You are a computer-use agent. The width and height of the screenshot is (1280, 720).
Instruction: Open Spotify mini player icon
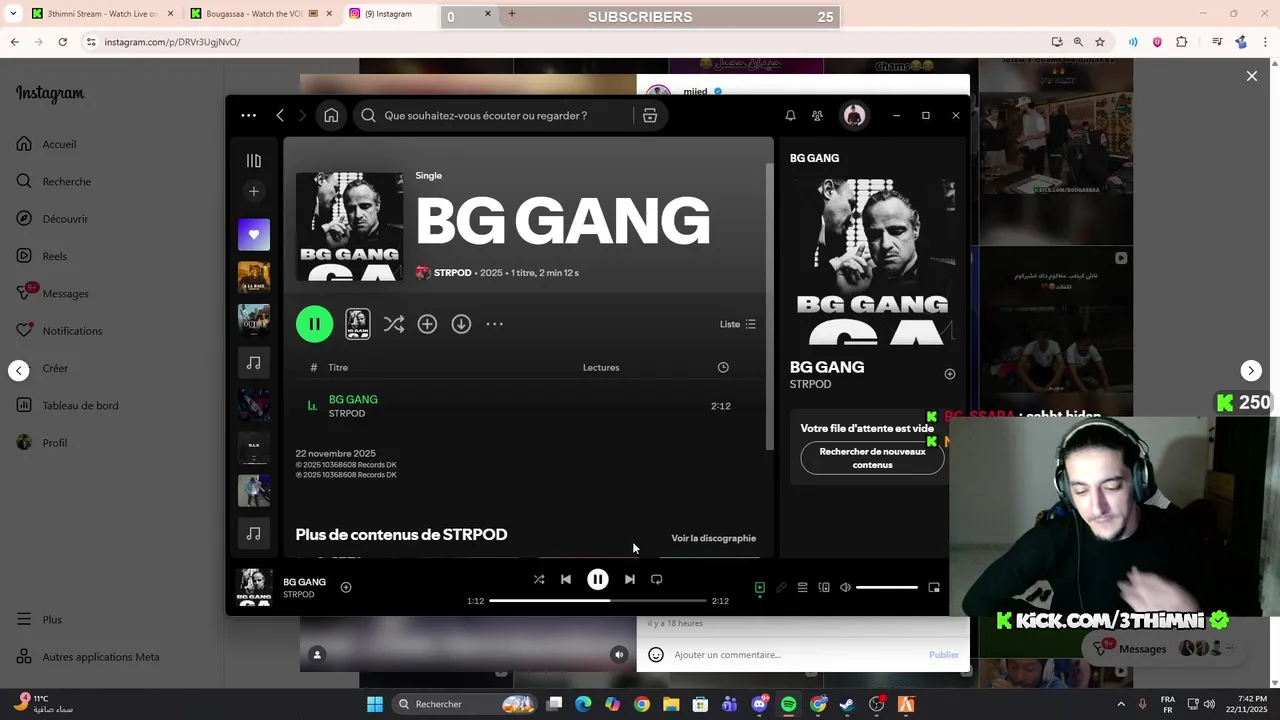tap(934, 588)
